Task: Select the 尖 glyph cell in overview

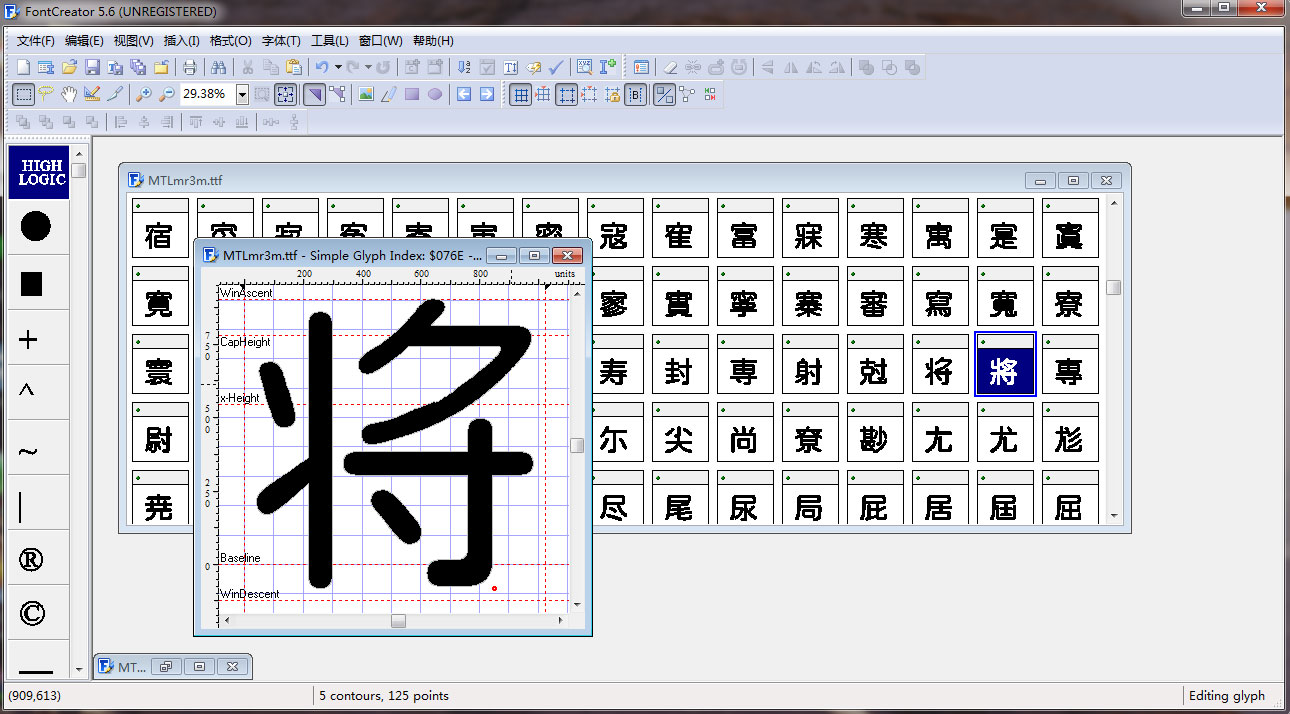Action: (x=680, y=432)
